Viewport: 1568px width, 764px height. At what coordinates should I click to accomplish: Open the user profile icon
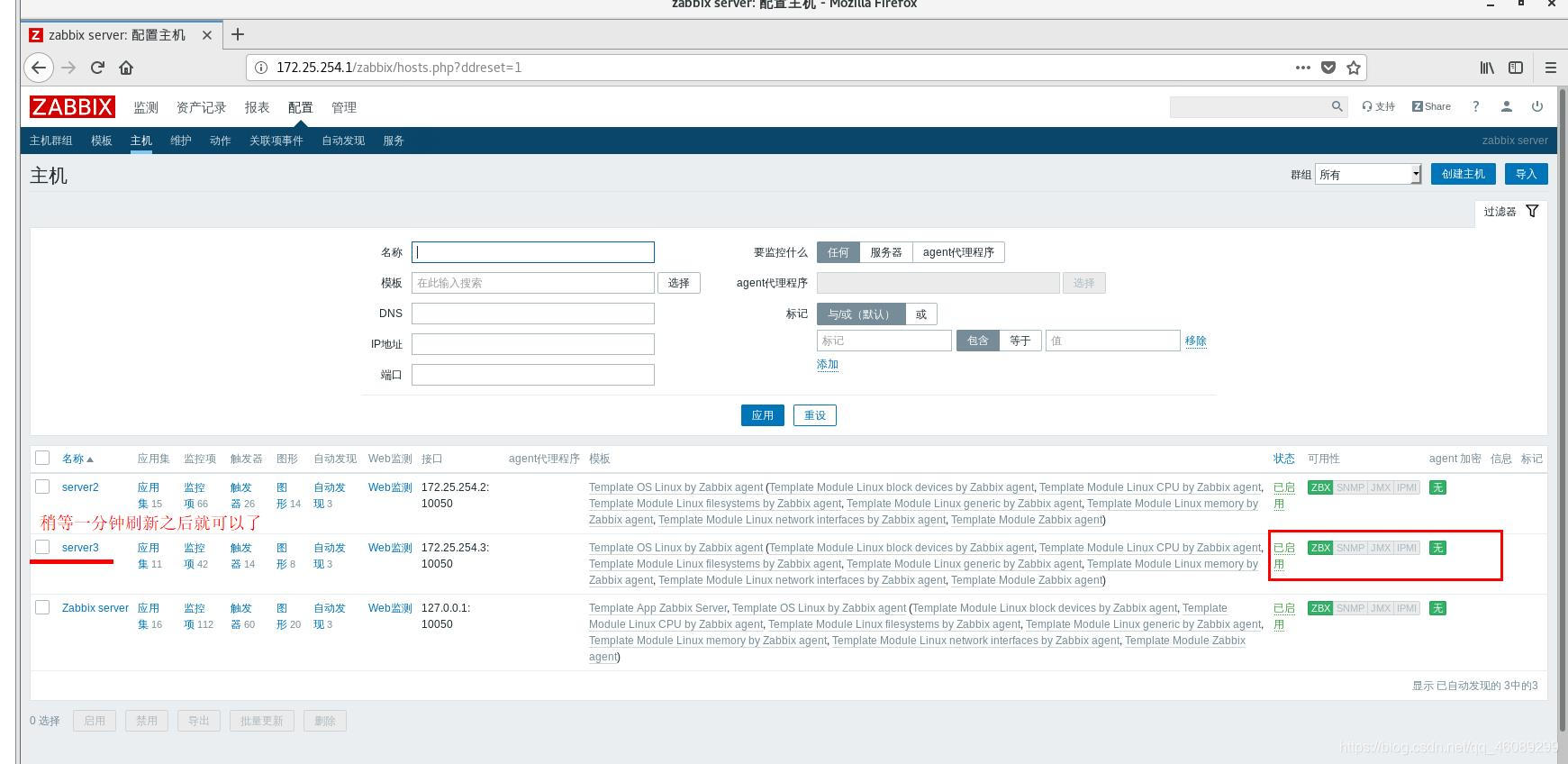pos(1506,106)
